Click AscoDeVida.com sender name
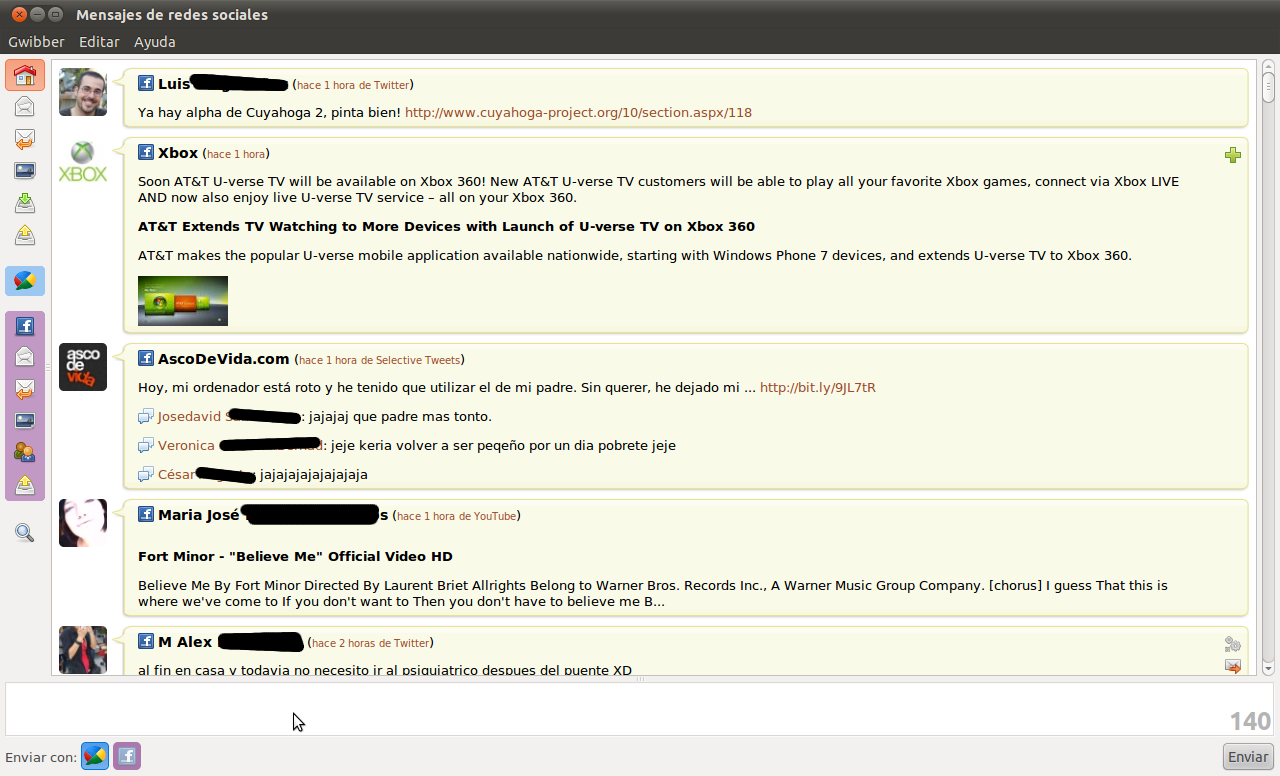Viewport: 1280px width, 776px height. point(223,359)
